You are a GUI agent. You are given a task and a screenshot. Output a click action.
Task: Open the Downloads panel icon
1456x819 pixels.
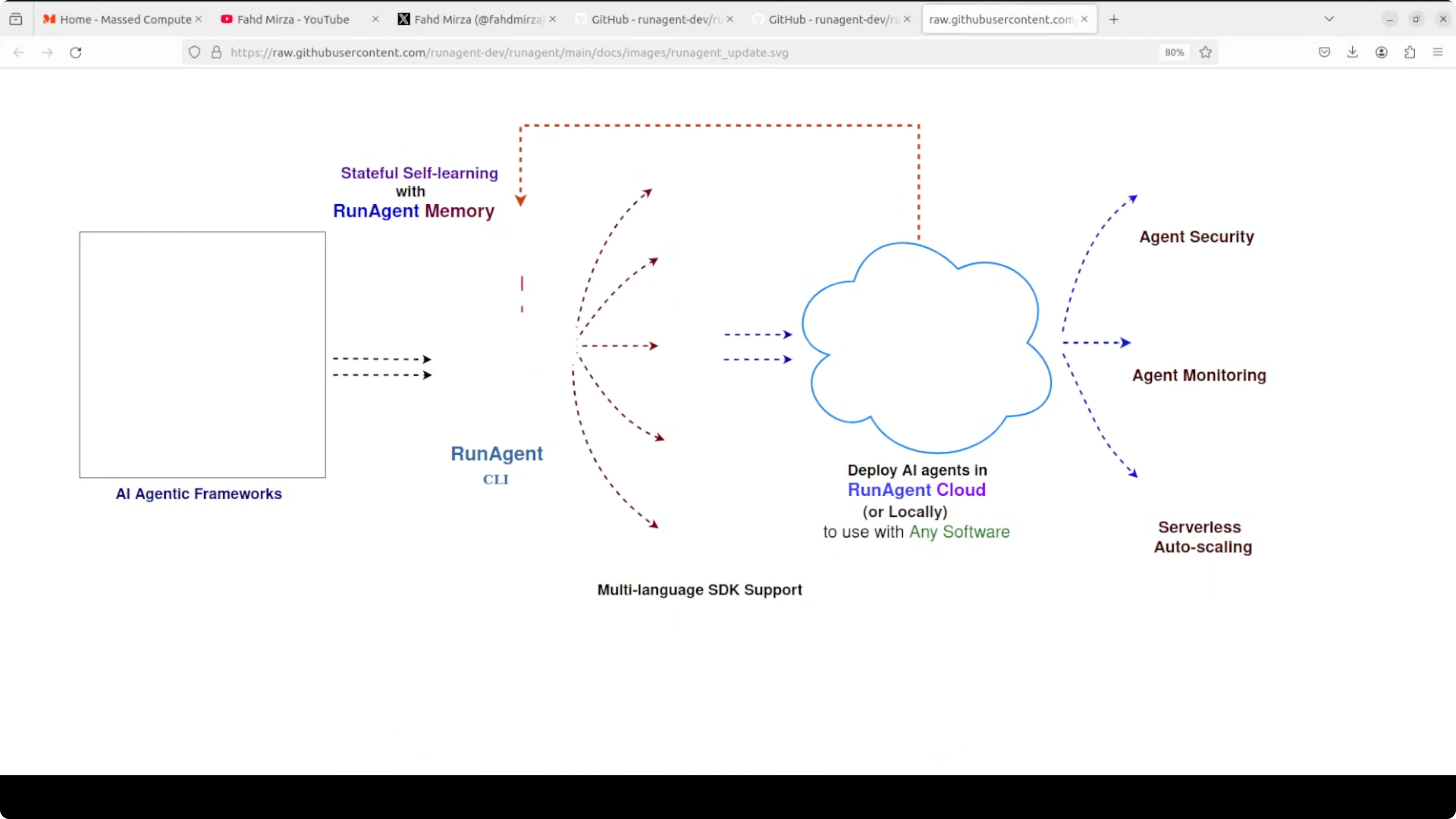[1353, 53]
